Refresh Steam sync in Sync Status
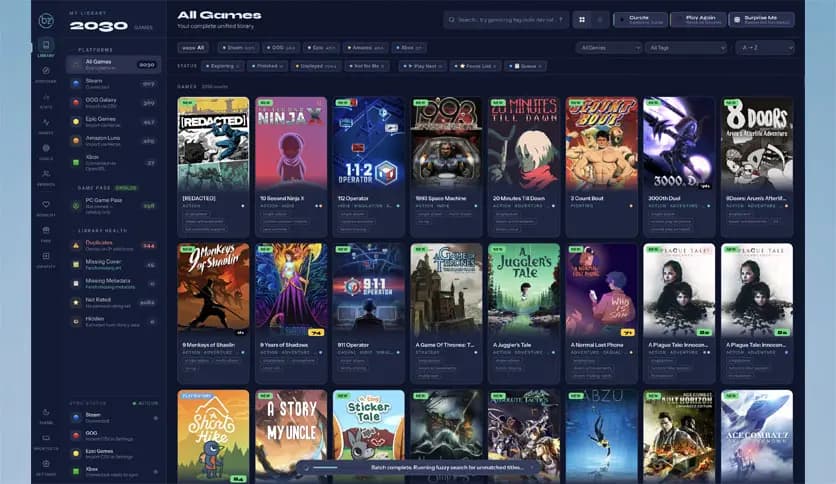The width and height of the screenshot is (836, 484). tap(155, 418)
